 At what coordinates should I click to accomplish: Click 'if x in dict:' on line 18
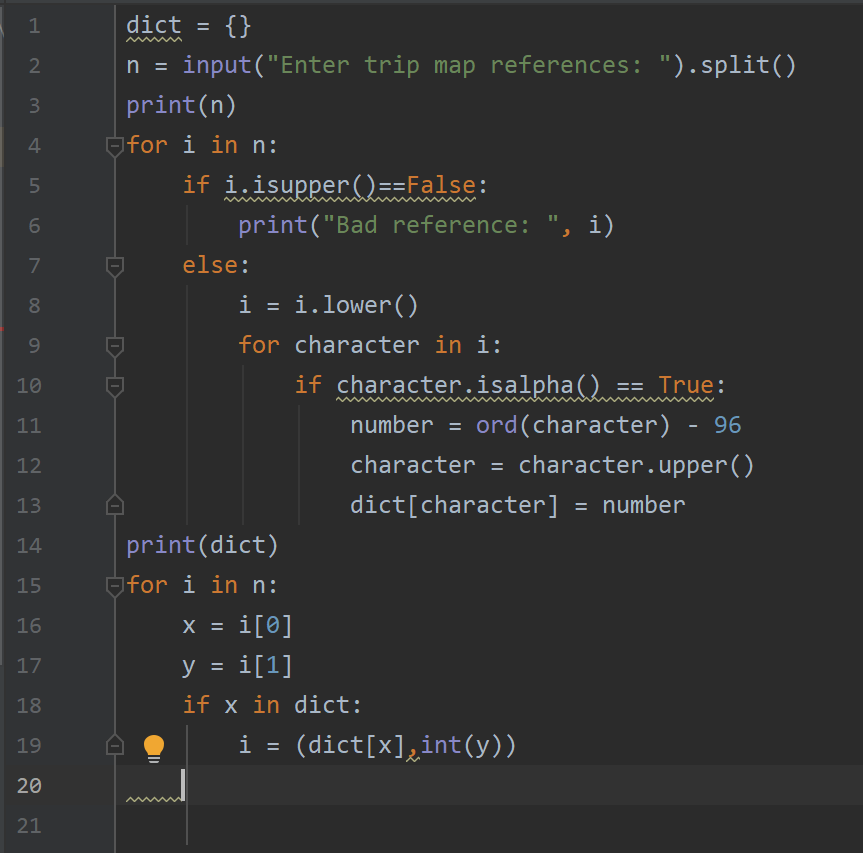point(272,706)
